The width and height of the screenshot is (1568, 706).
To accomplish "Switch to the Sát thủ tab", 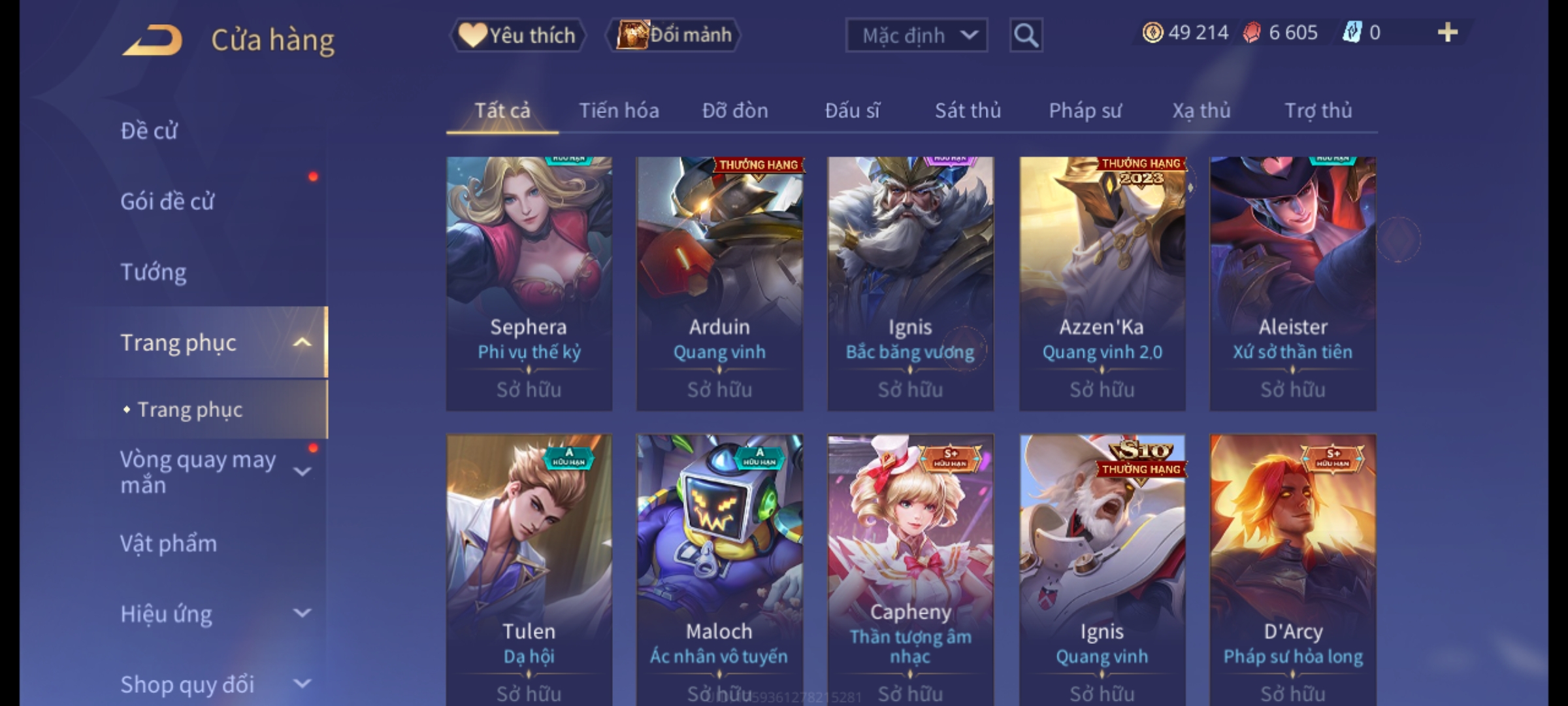I will (968, 110).
